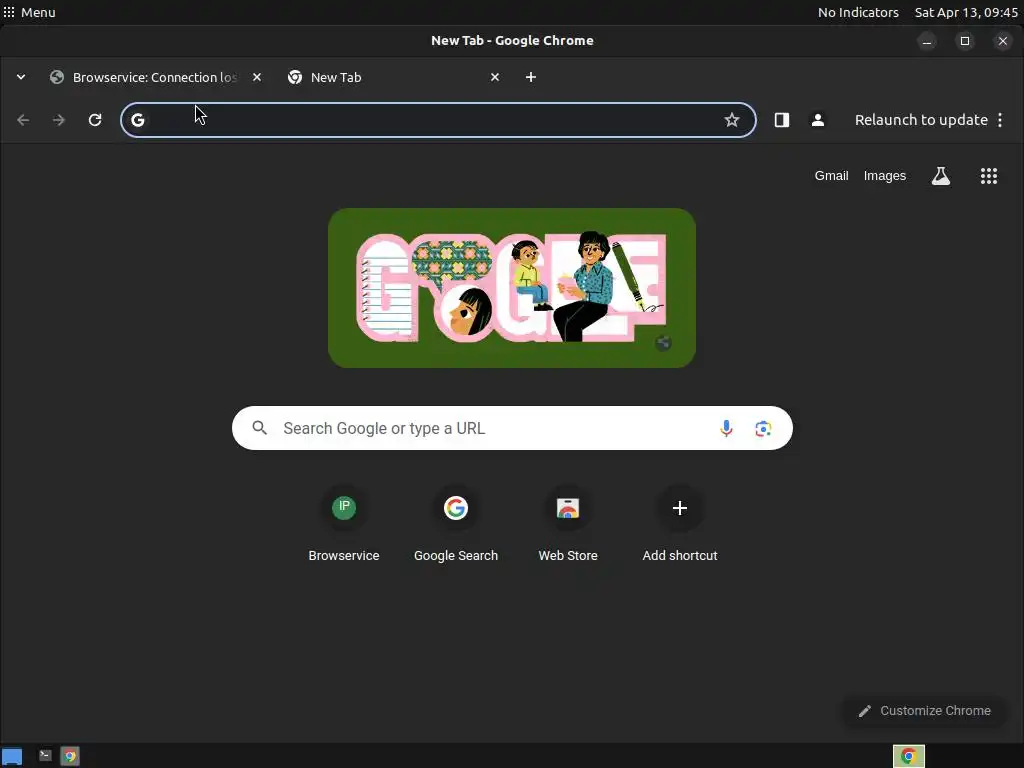1024x768 pixels.
Task: Click the Chrome taskbar launcher icon
Action: [70, 756]
